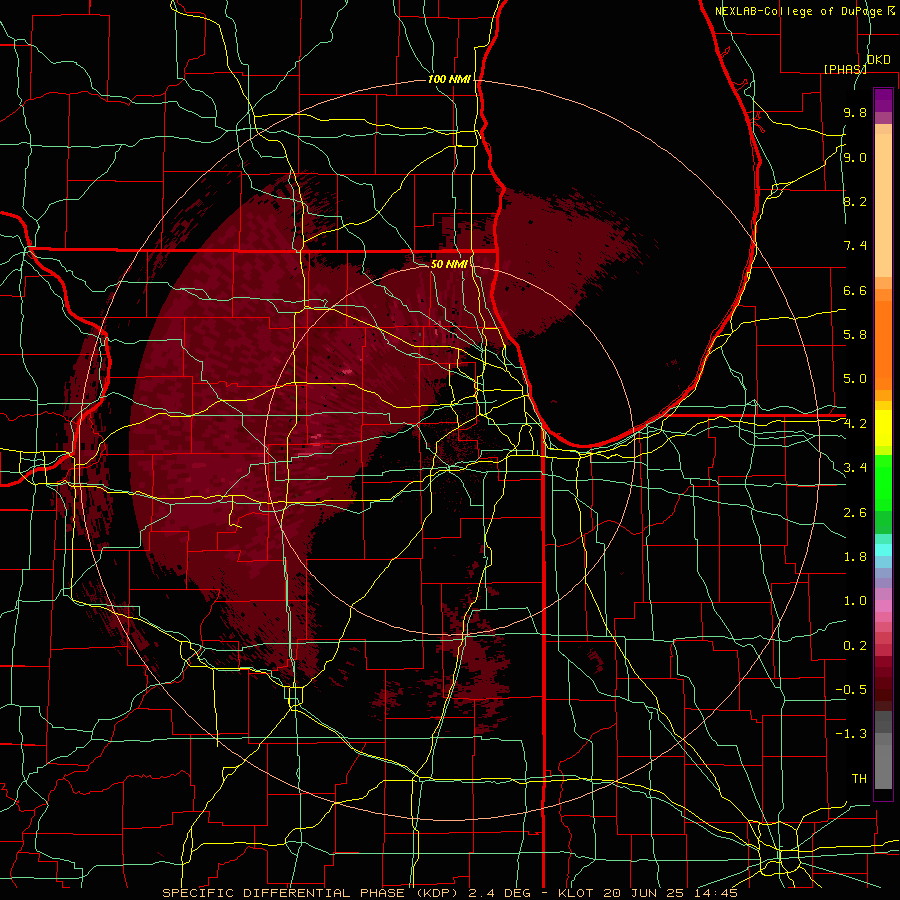Pick the orange segment of color bar
The image size is (900, 900).
(883, 344)
